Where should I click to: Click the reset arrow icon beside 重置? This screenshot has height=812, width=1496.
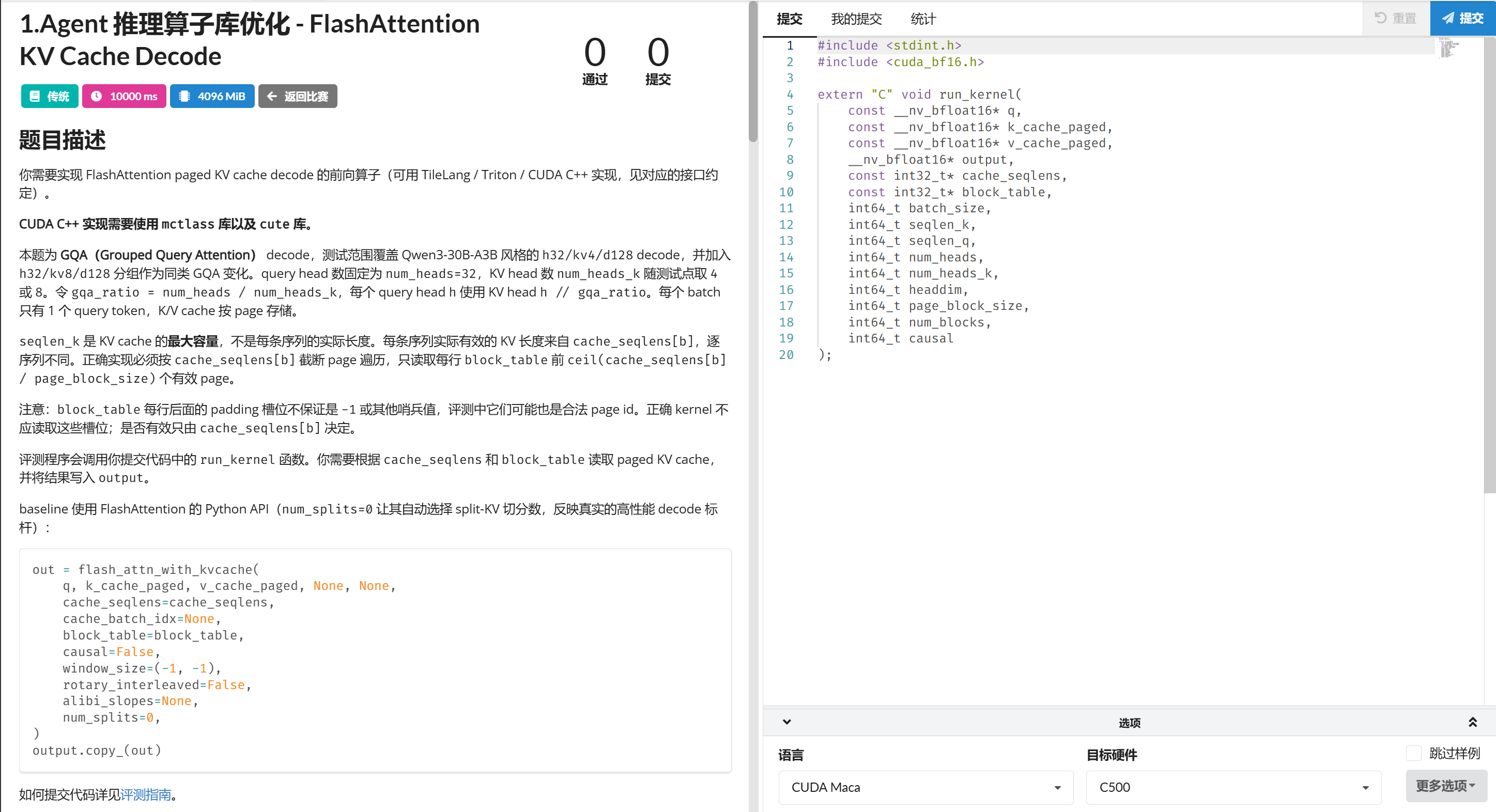pos(1380,18)
